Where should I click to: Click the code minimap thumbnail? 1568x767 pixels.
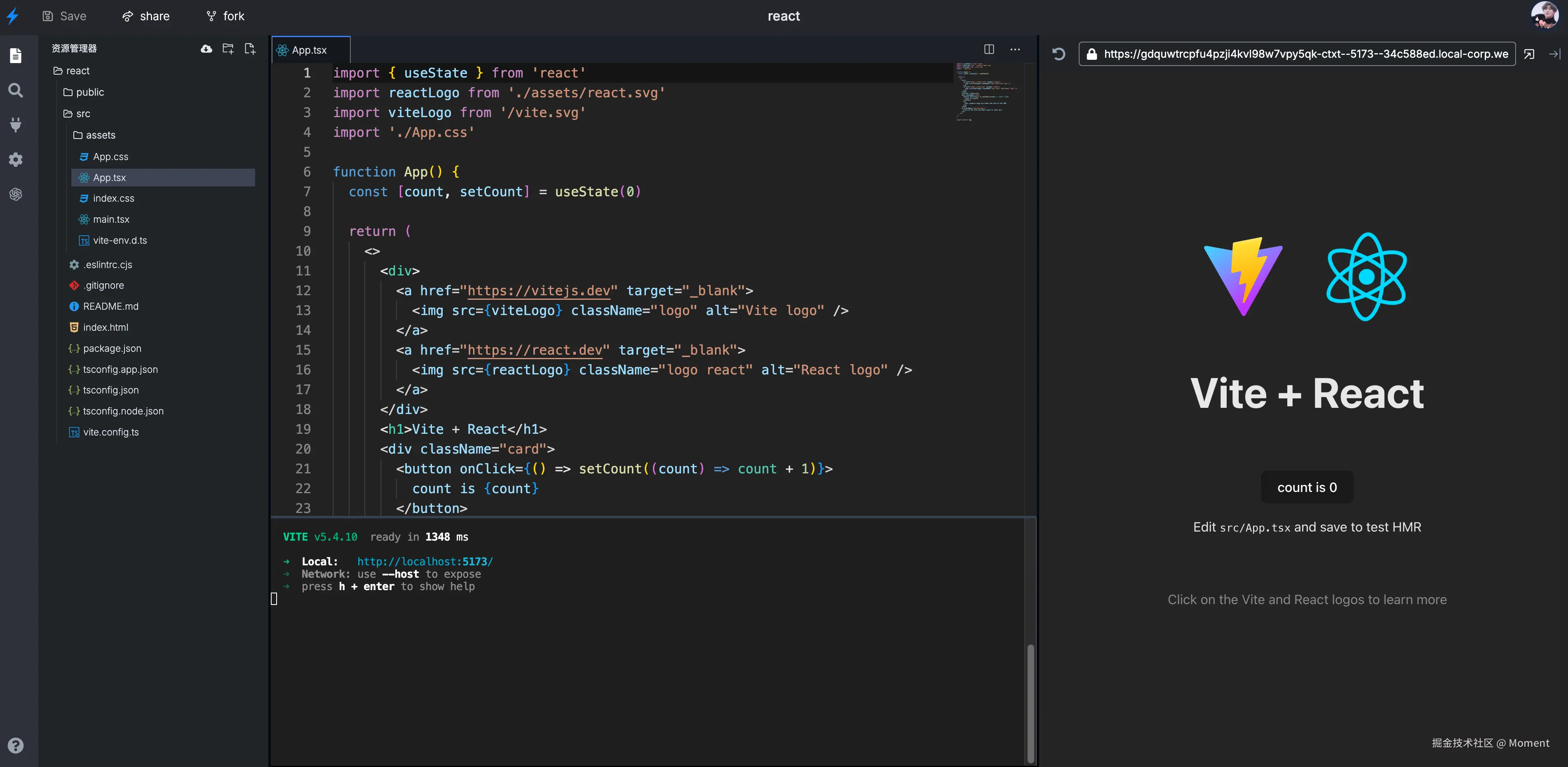click(986, 91)
